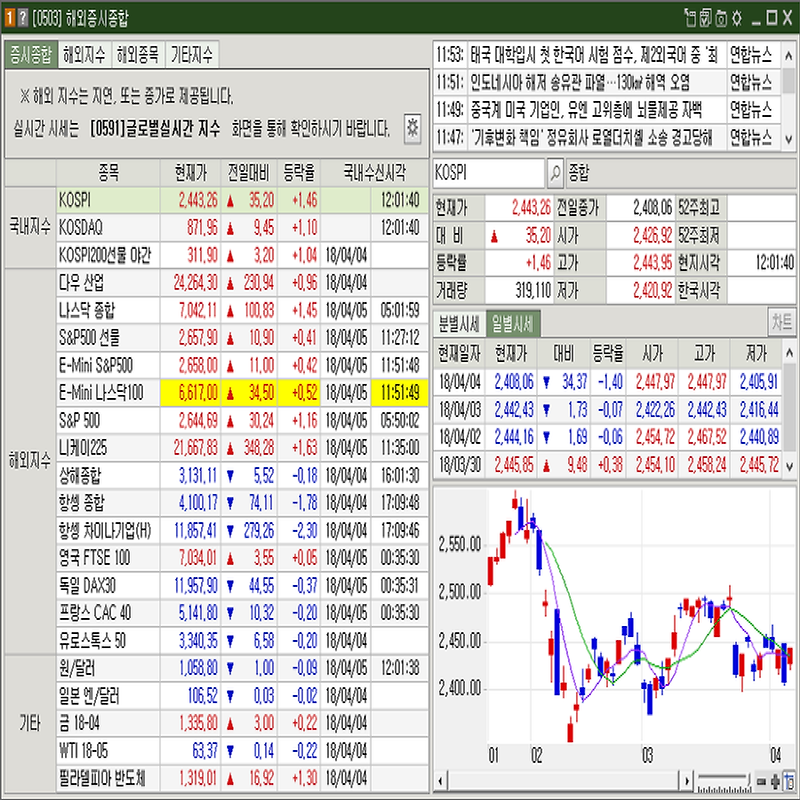Select the 니케이225 row

(x=242, y=448)
